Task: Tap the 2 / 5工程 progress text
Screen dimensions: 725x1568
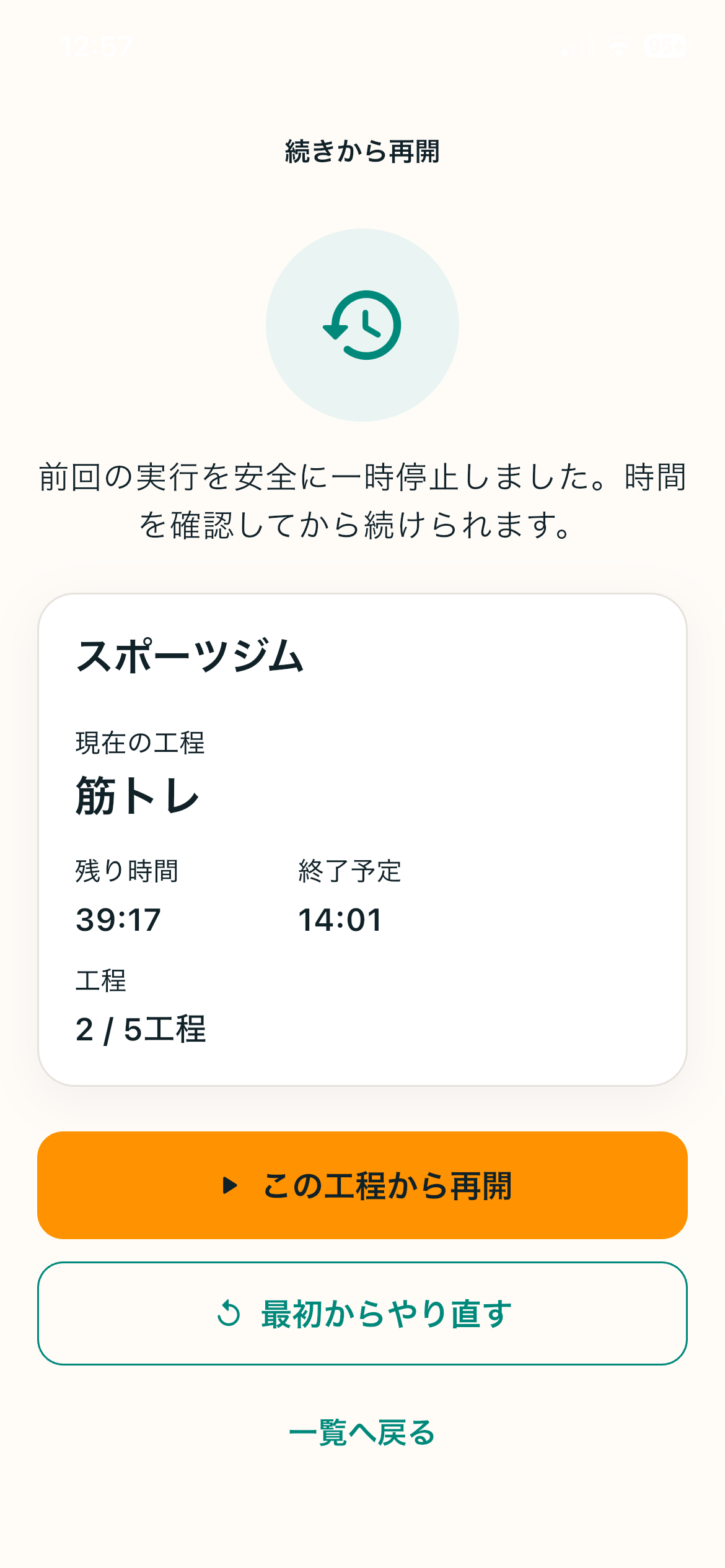Action: (x=141, y=1029)
